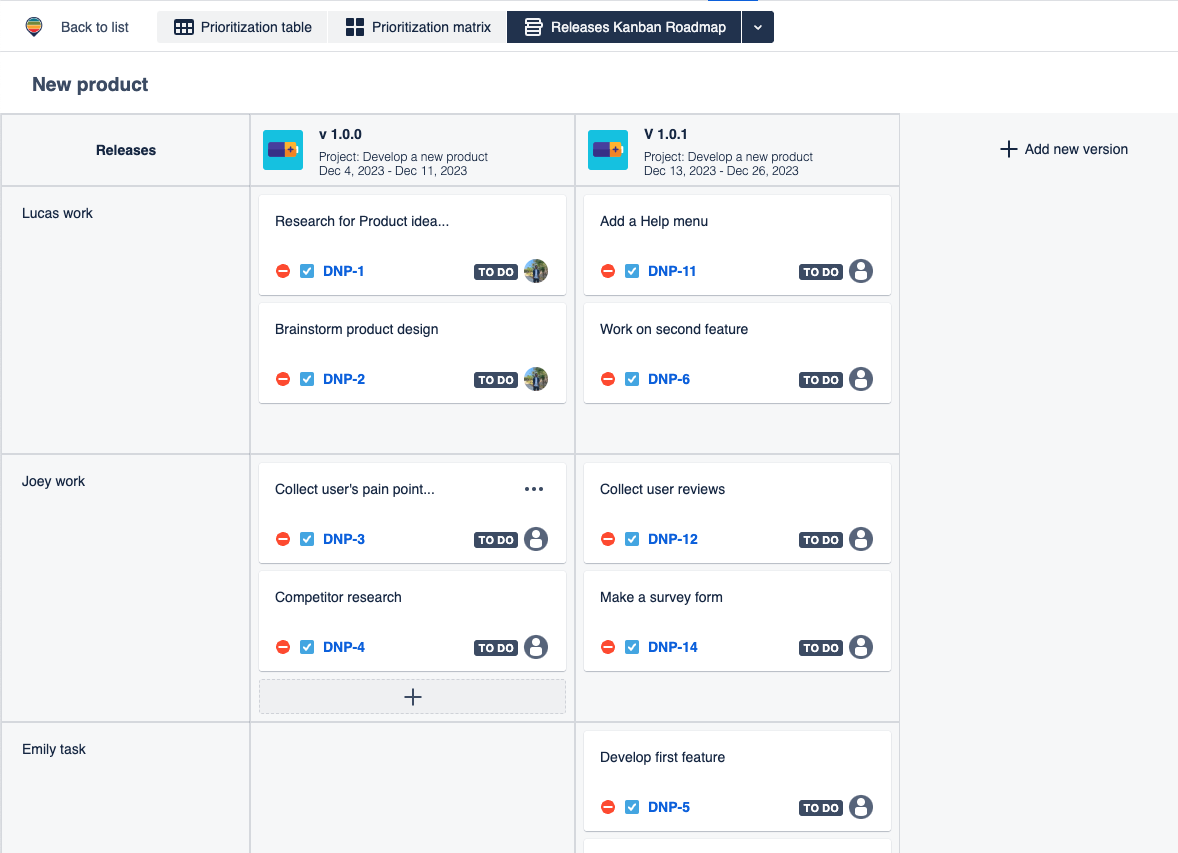Viewport: 1178px width, 853px height.
Task: Click the v 1.0.0 release battery icon
Action: pyautogui.click(x=283, y=150)
